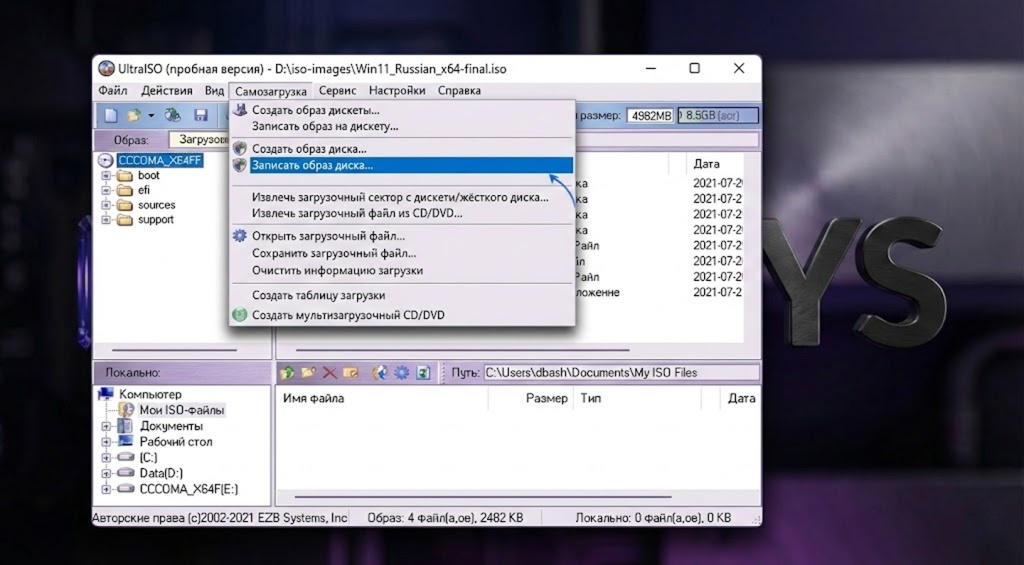1024x565 pixels.
Task: Click the Save floppy disk toolbar icon
Action: click(200, 115)
